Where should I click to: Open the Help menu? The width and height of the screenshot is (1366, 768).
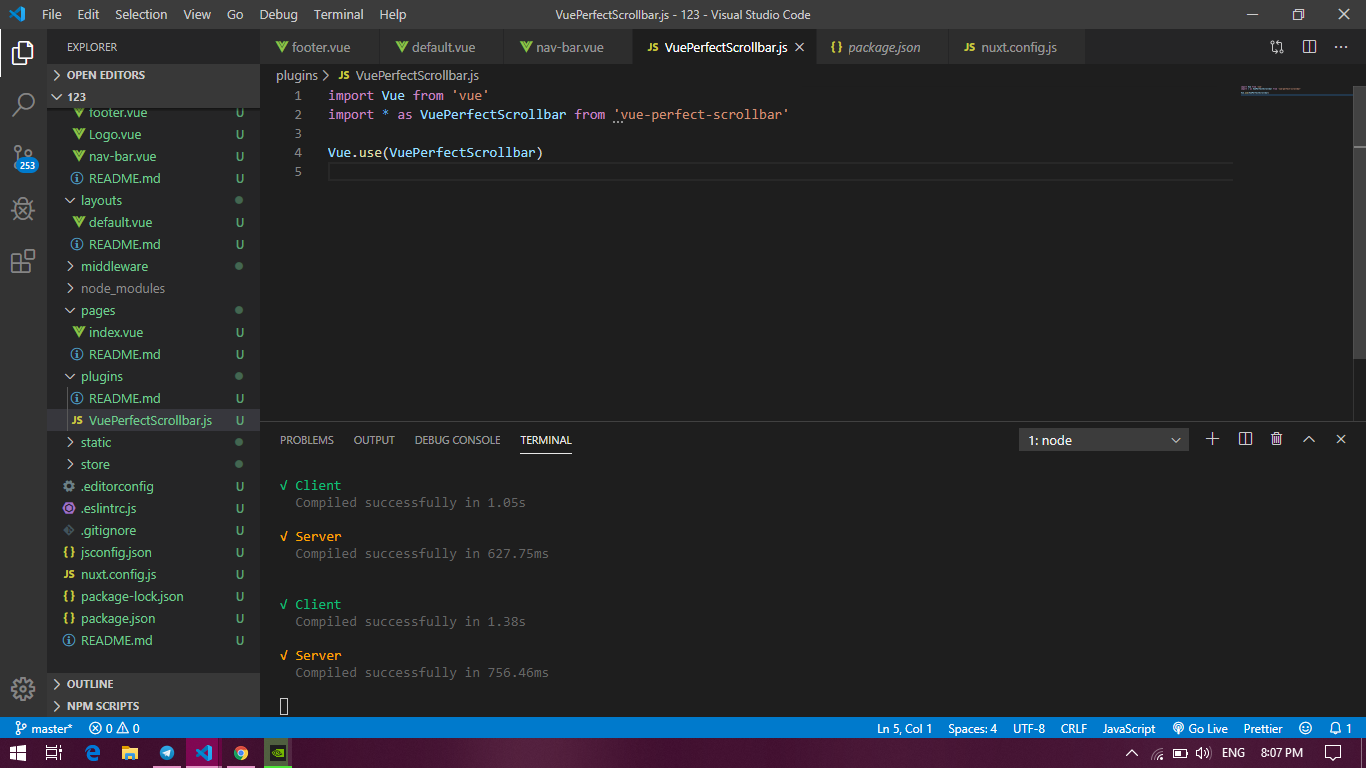point(393,14)
